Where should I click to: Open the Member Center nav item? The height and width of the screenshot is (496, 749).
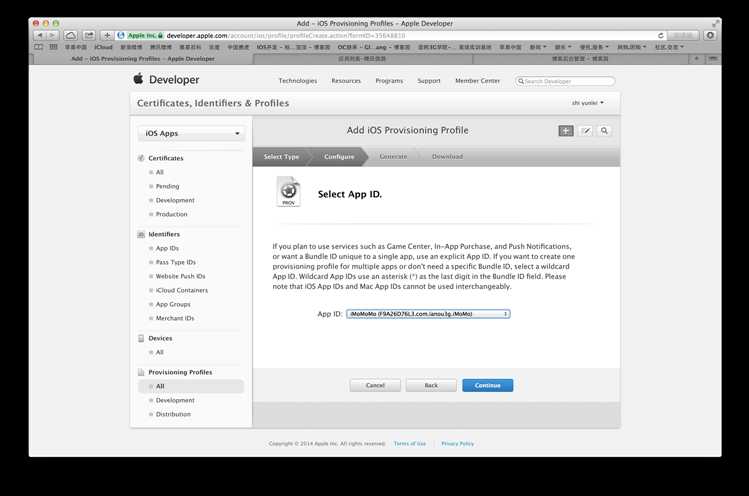(x=477, y=81)
